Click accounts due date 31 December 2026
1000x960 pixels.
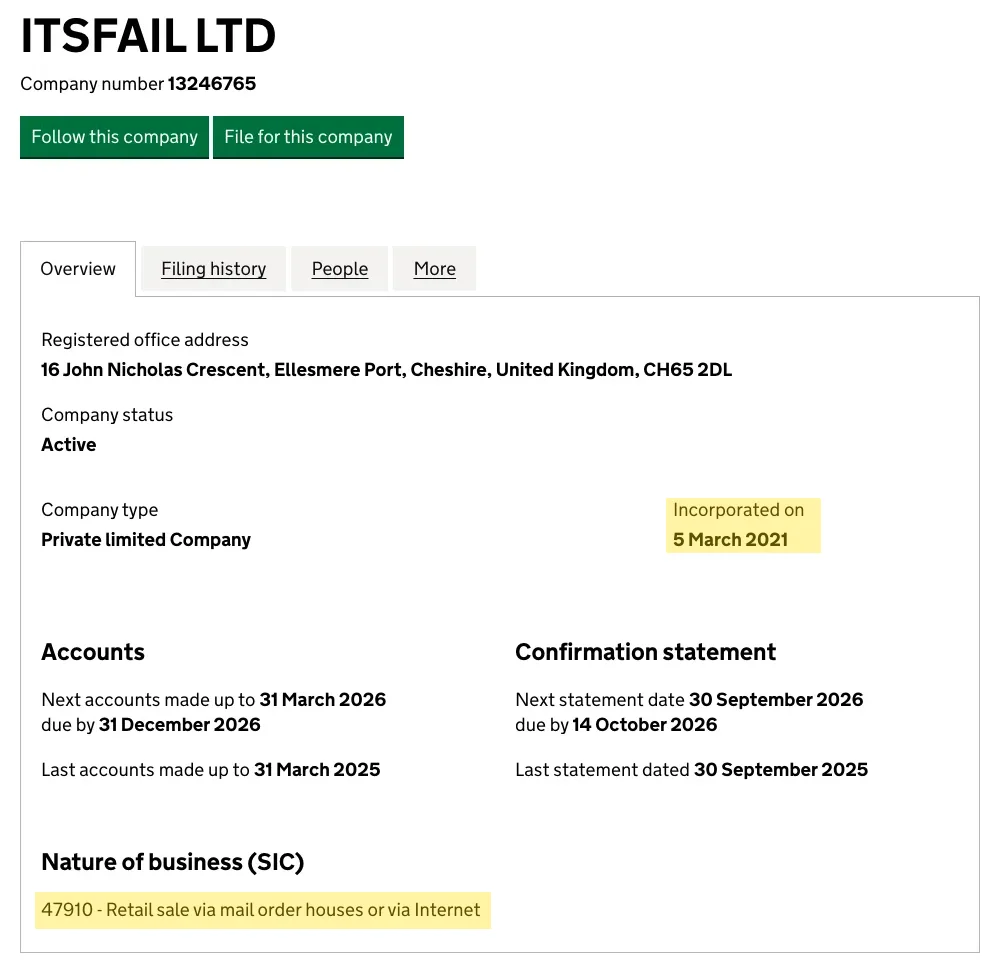point(180,725)
